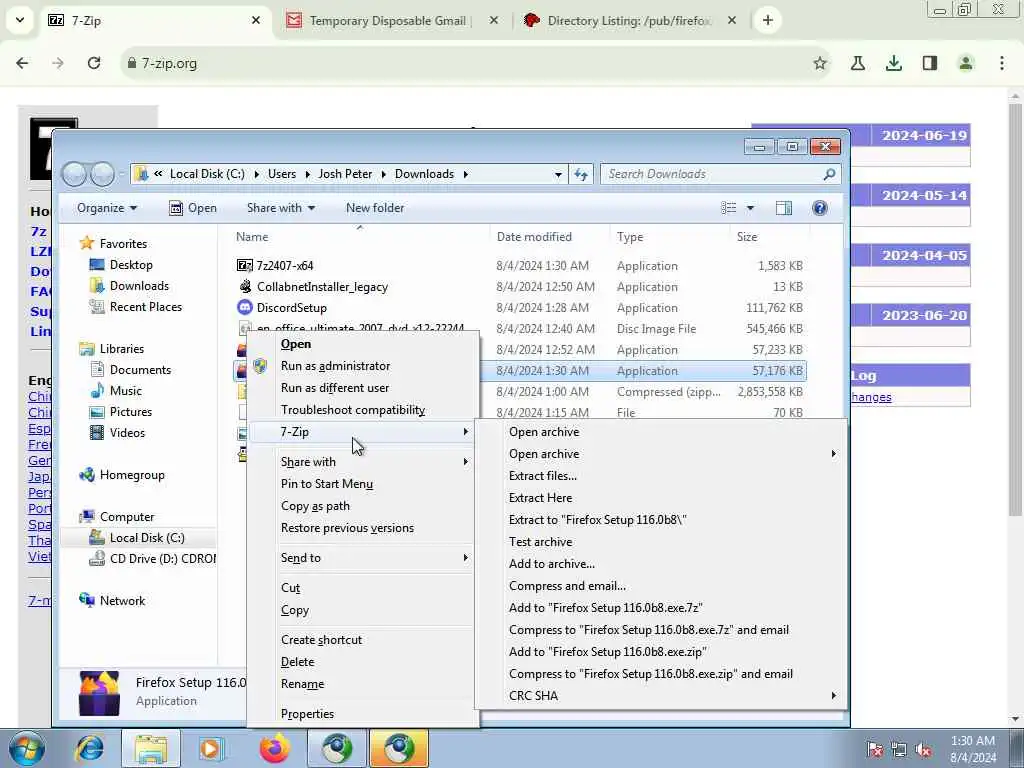Open the browser tab list chevron
The width and height of the screenshot is (1024, 768).
[x=20, y=20]
